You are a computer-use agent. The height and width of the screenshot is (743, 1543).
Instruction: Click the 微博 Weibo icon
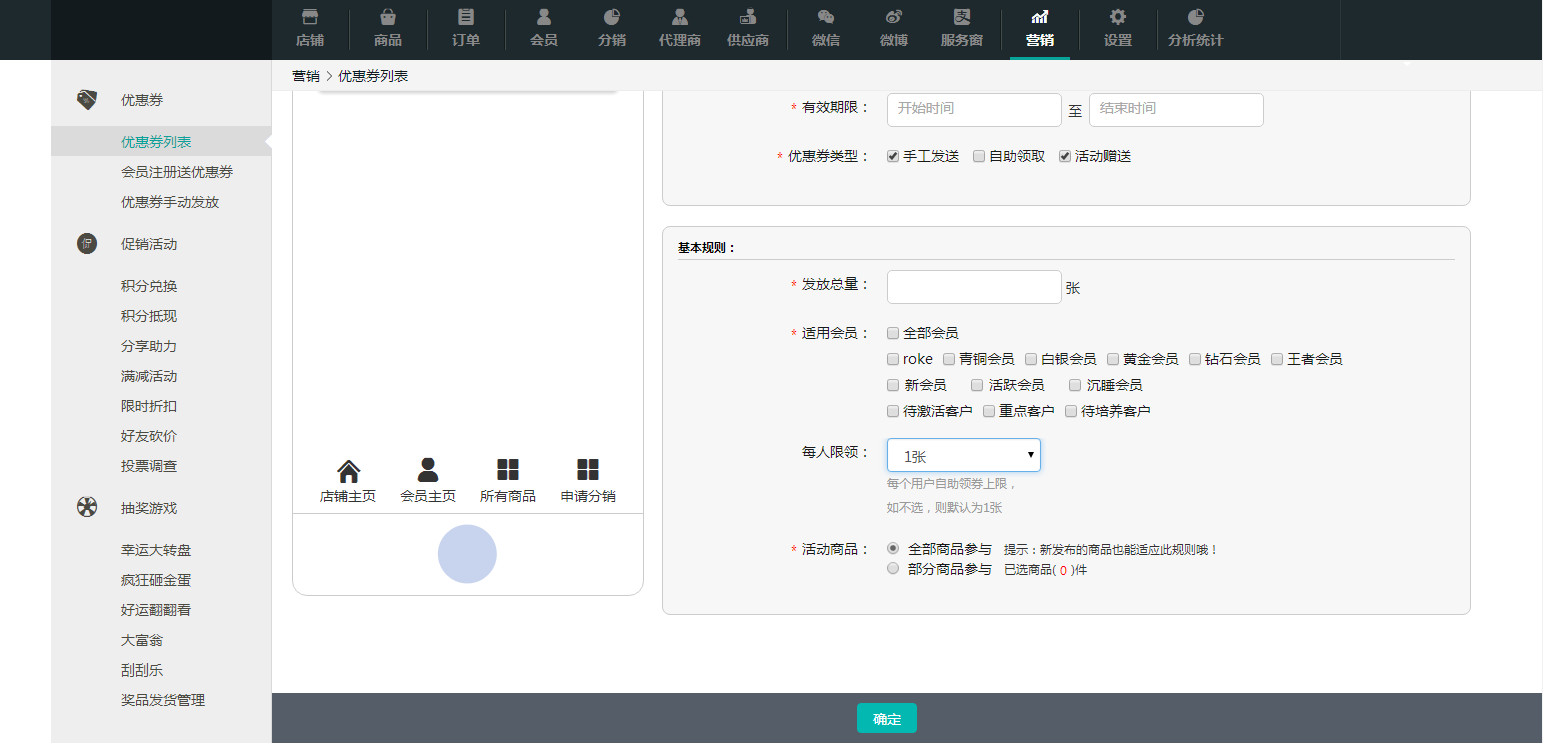[894, 18]
